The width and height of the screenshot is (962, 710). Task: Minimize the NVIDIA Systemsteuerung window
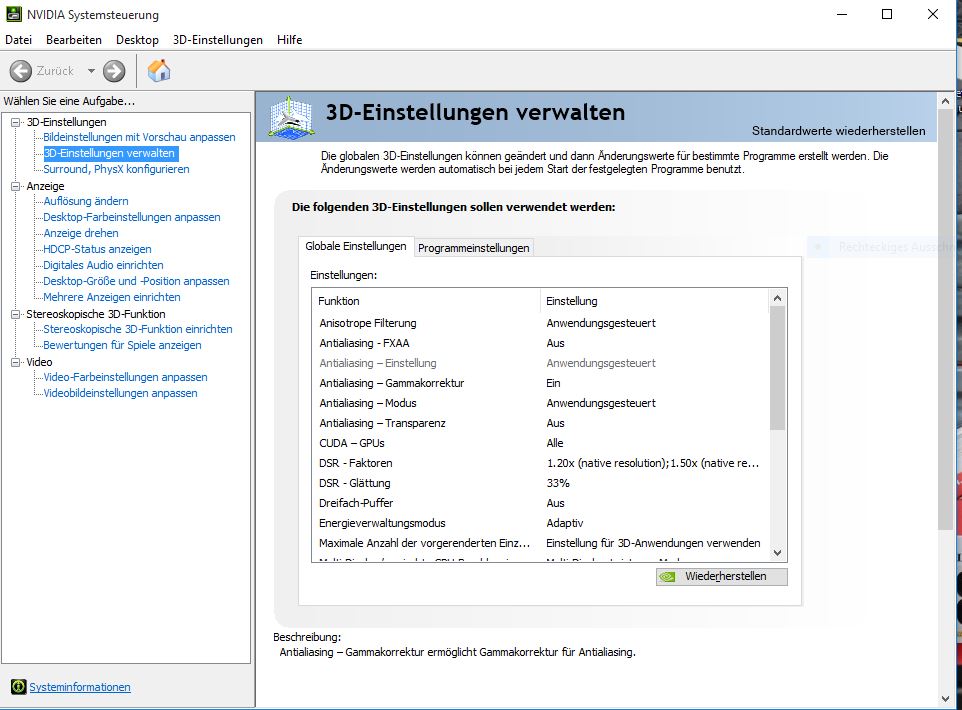pos(842,14)
